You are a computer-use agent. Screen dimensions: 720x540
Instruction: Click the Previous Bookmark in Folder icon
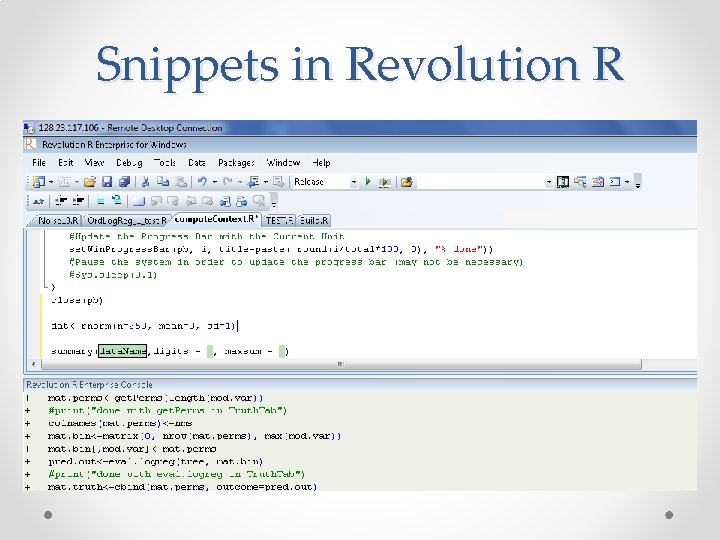pyautogui.click(x=191, y=201)
